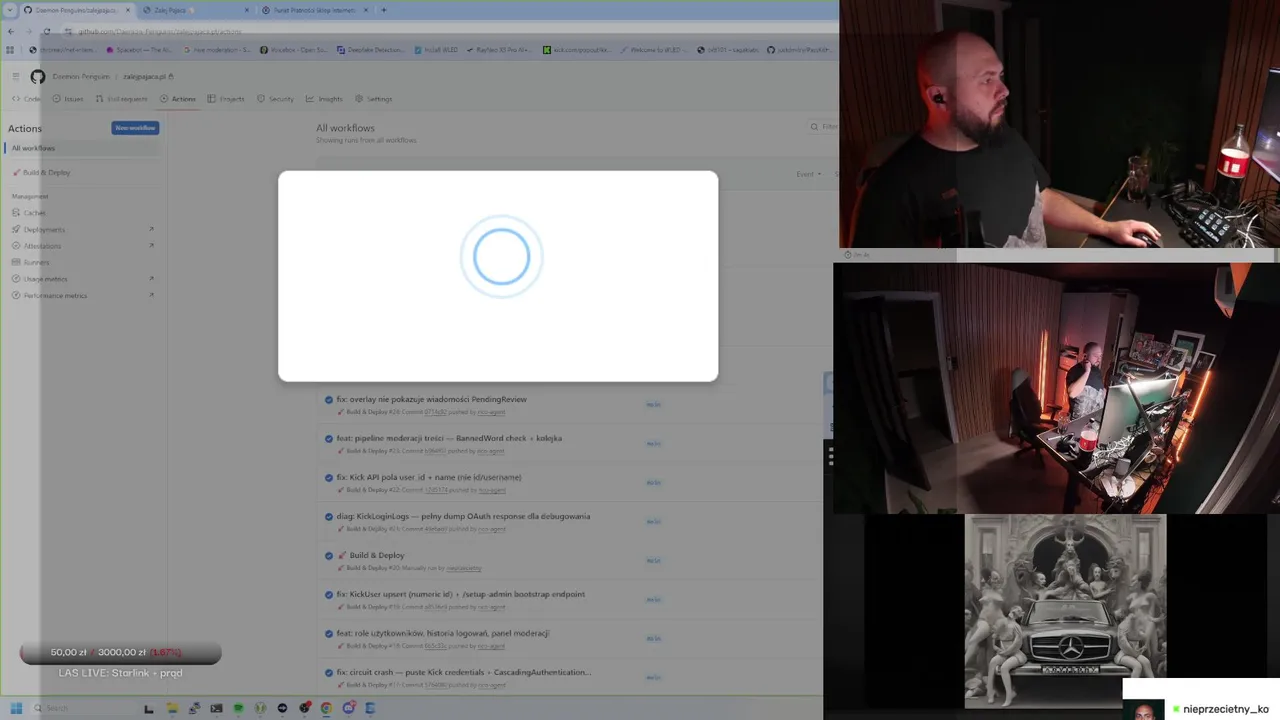The image size is (1280, 720).
Task: Switch to the Projects repository tab
Action: [226, 99]
